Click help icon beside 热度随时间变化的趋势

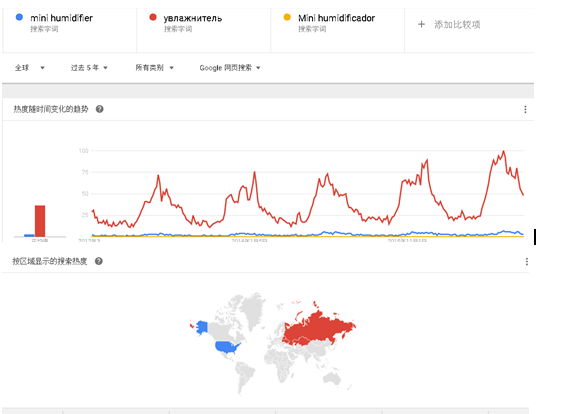click(99, 109)
